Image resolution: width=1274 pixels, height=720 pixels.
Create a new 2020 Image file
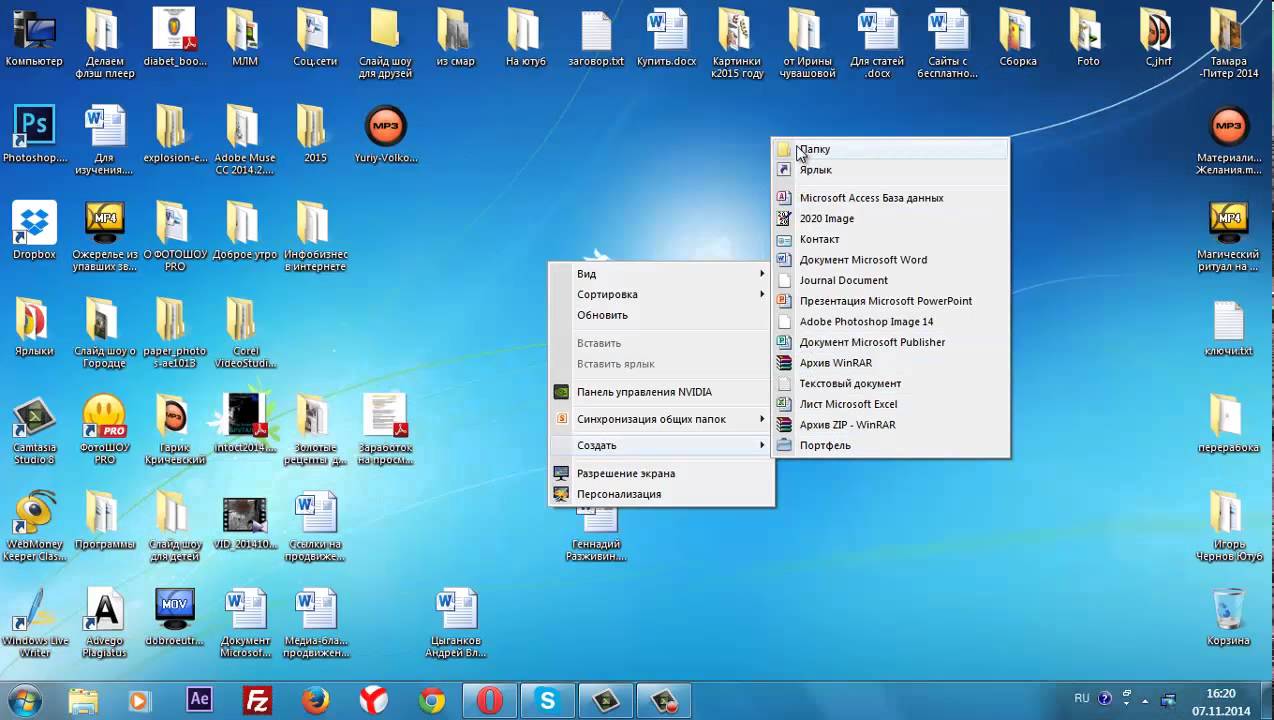pyautogui.click(x=890, y=218)
